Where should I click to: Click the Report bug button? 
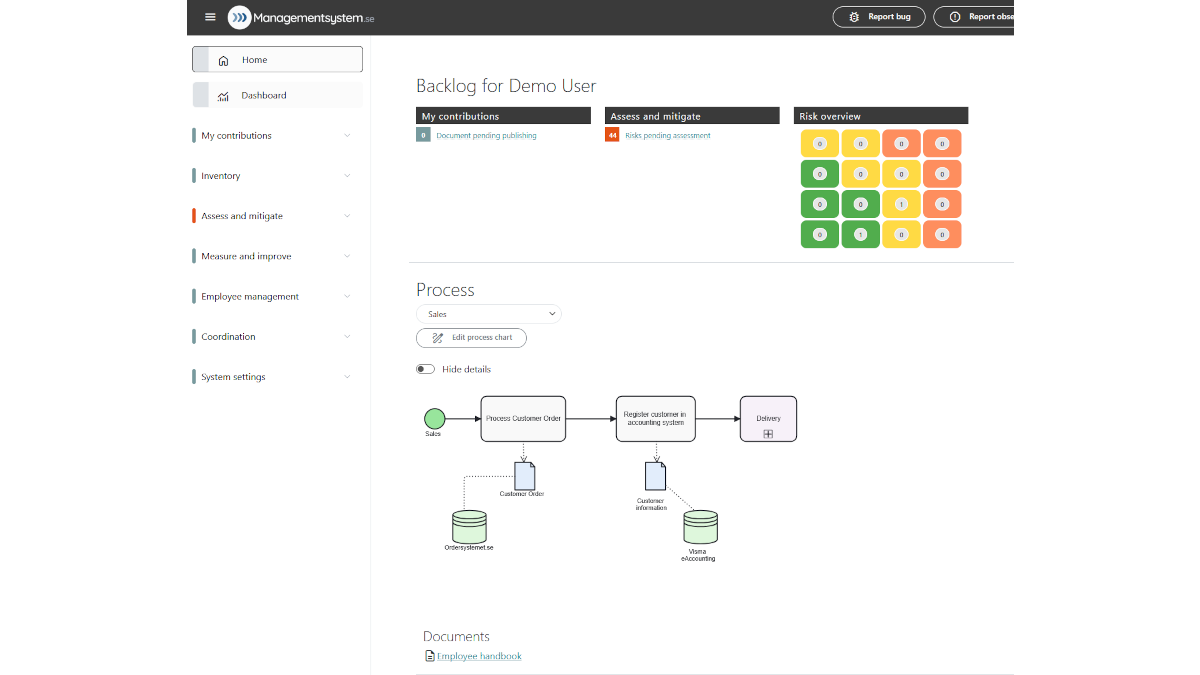click(879, 17)
